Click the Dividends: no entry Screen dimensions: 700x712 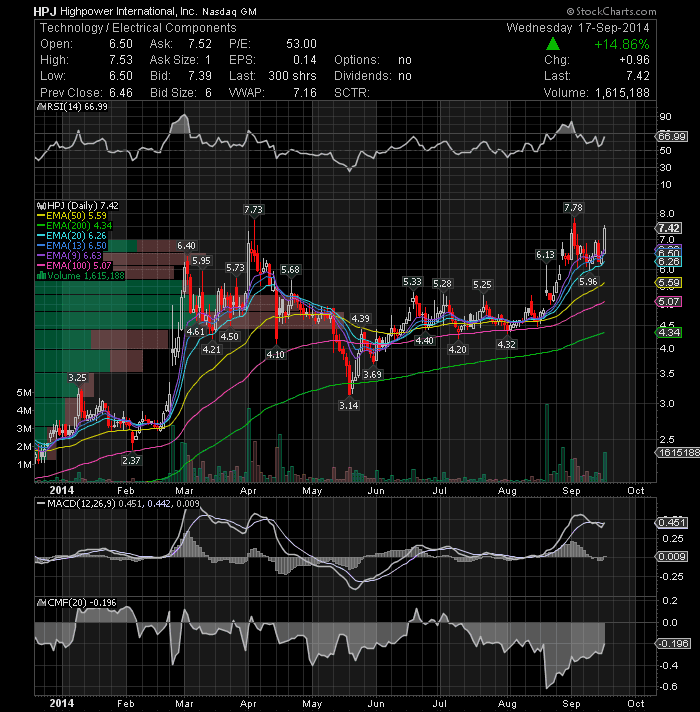(x=373, y=76)
